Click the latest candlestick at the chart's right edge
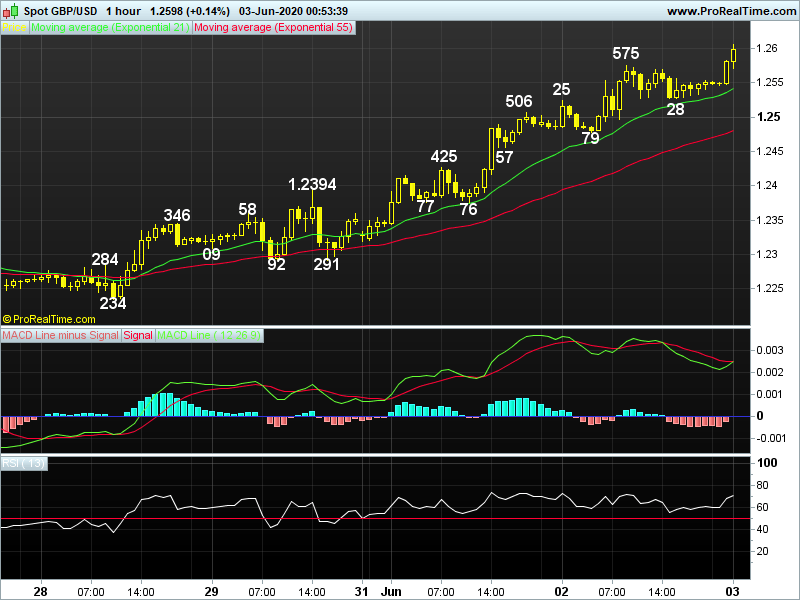 click(x=734, y=56)
